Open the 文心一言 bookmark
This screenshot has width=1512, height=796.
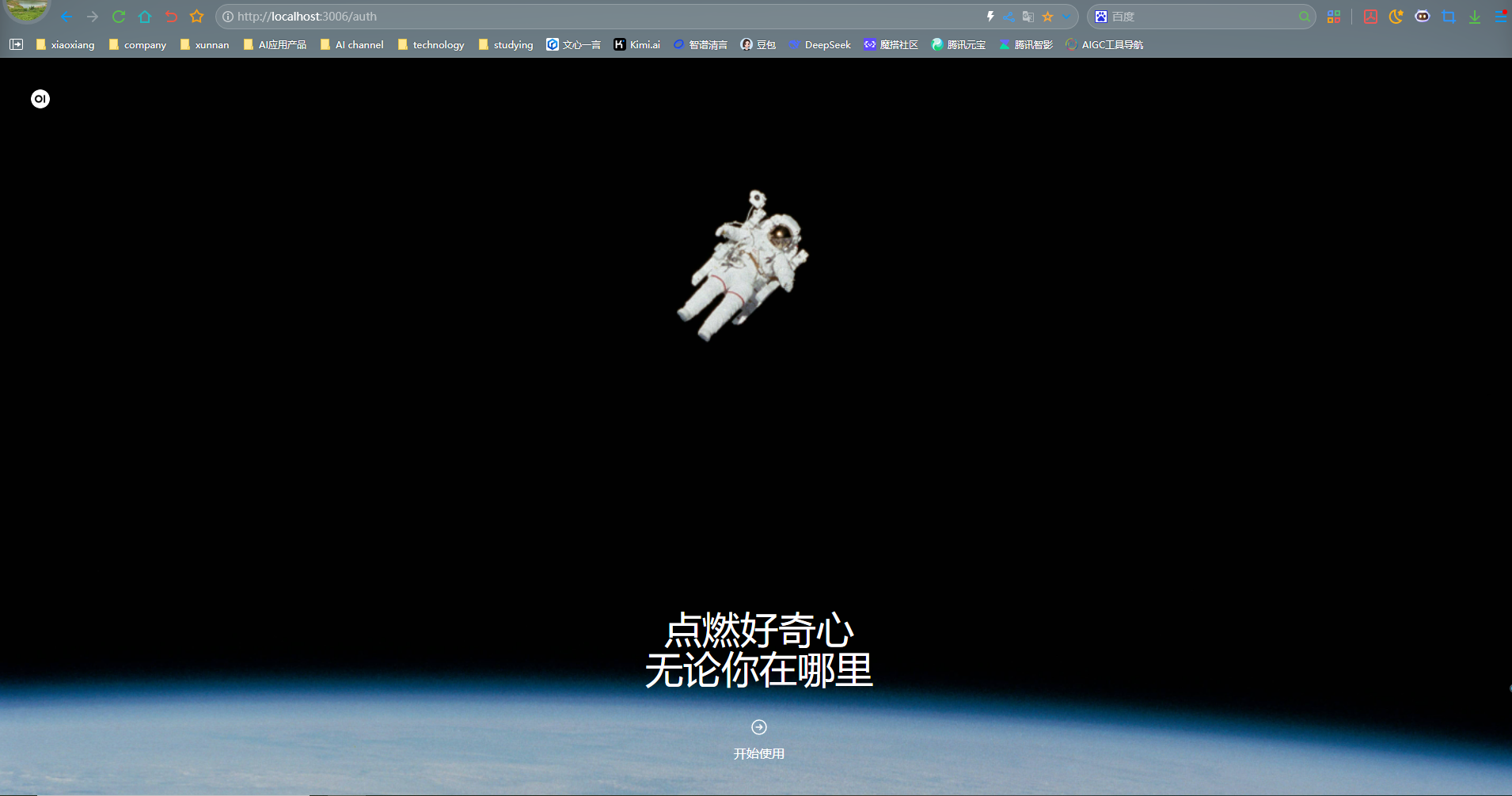click(x=574, y=45)
